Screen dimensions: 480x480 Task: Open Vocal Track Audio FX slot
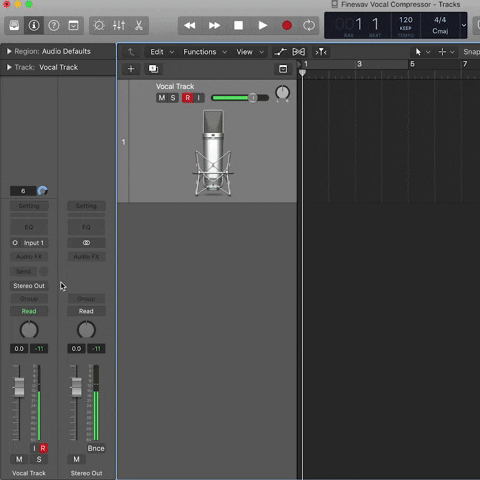point(29,257)
